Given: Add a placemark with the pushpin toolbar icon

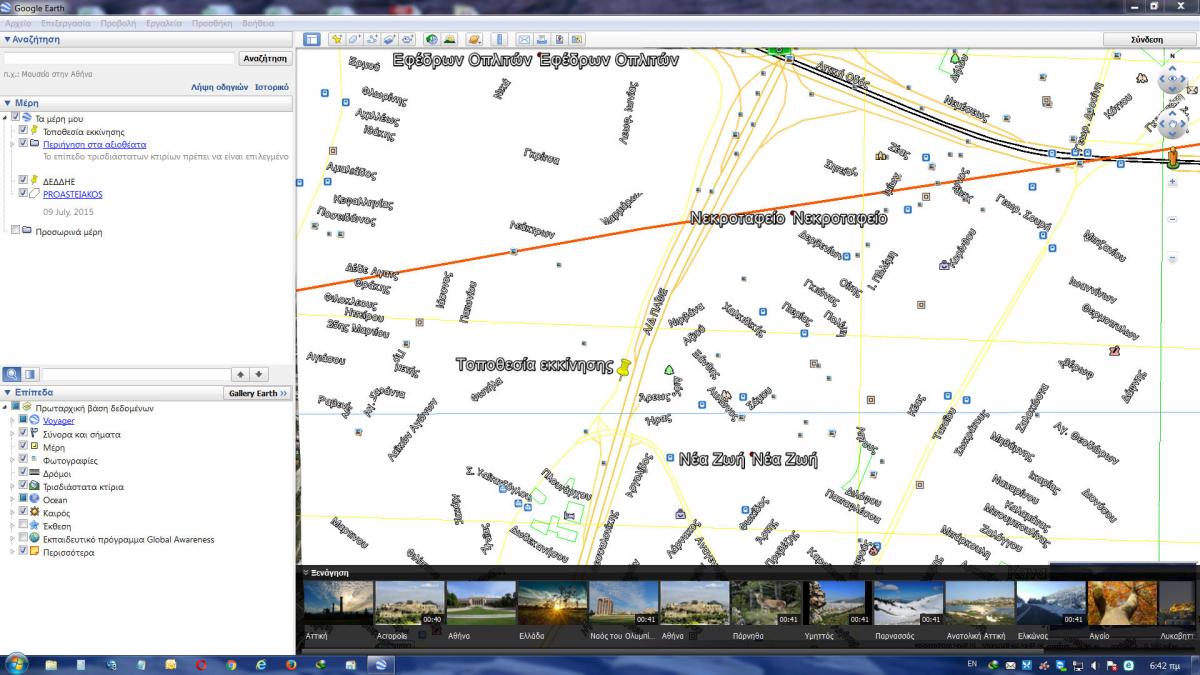Looking at the screenshot, I should [337, 40].
